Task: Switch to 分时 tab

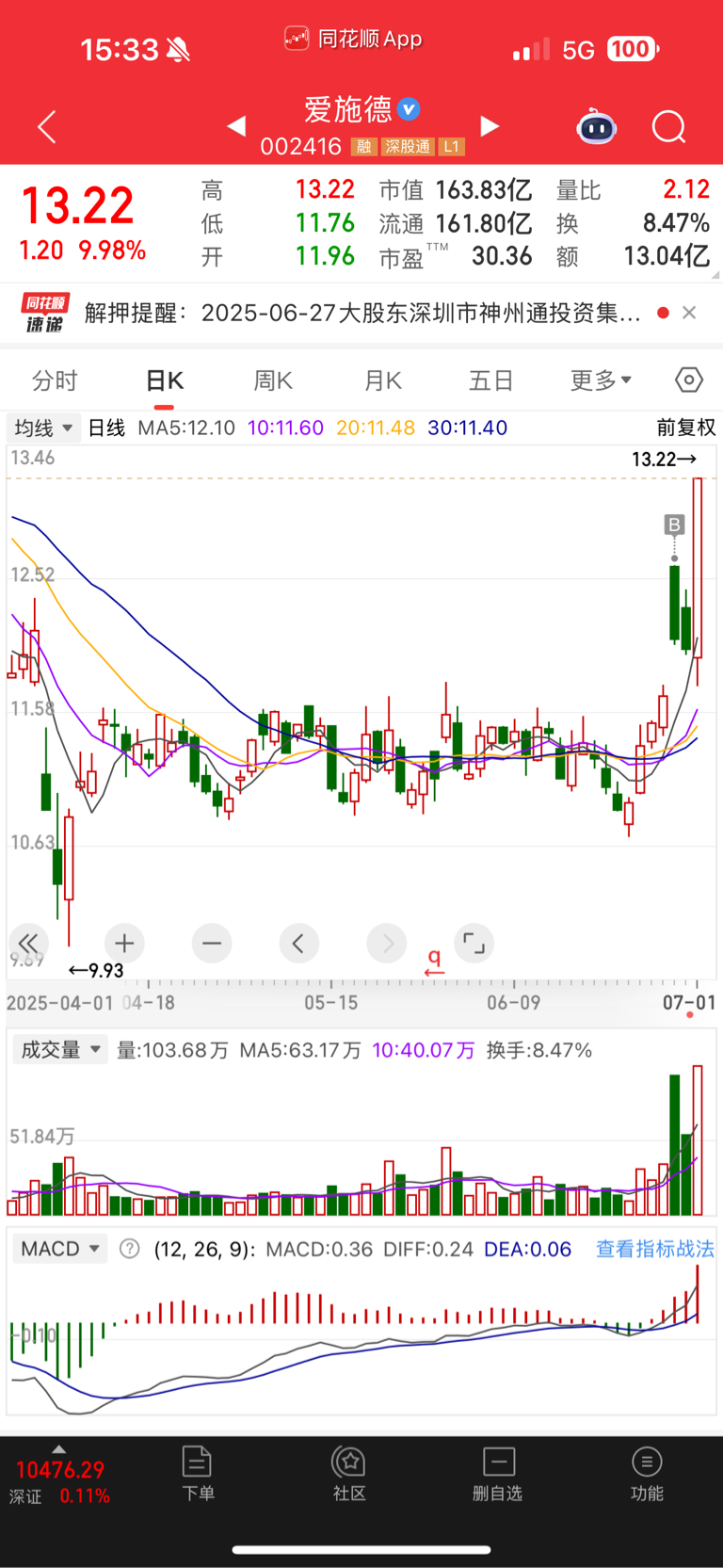Action: (55, 380)
